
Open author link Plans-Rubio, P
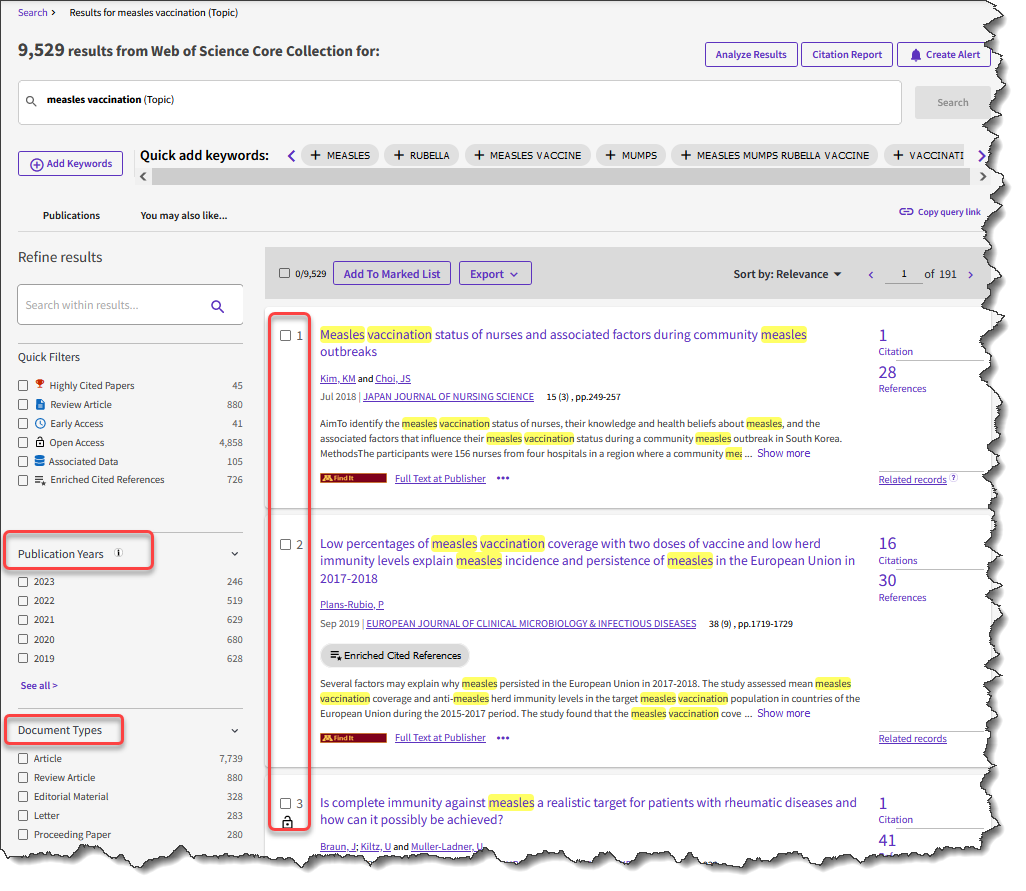click(352, 605)
